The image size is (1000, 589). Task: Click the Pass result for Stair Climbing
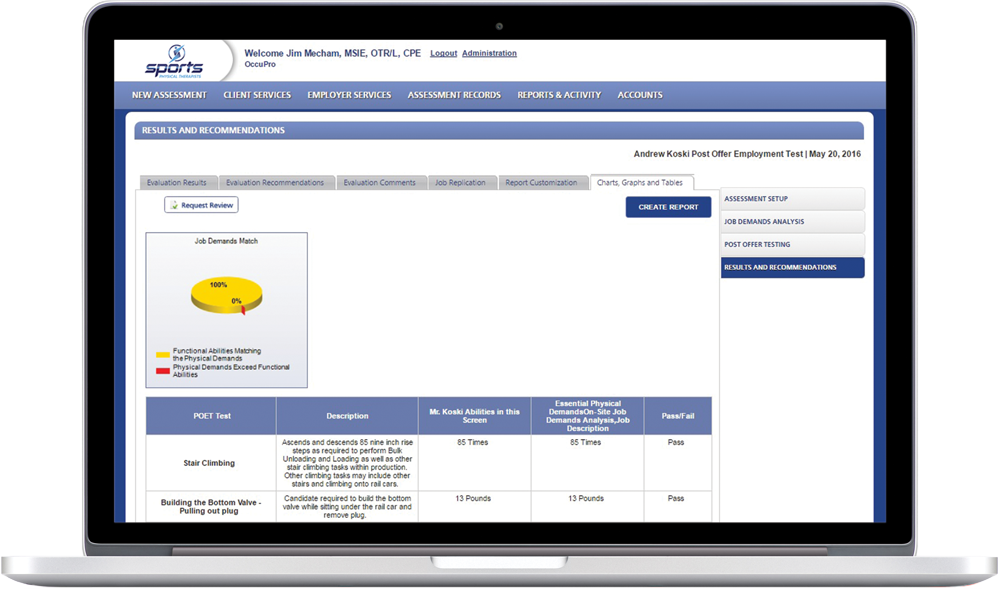pyautogui.click(x=676, y=442)
